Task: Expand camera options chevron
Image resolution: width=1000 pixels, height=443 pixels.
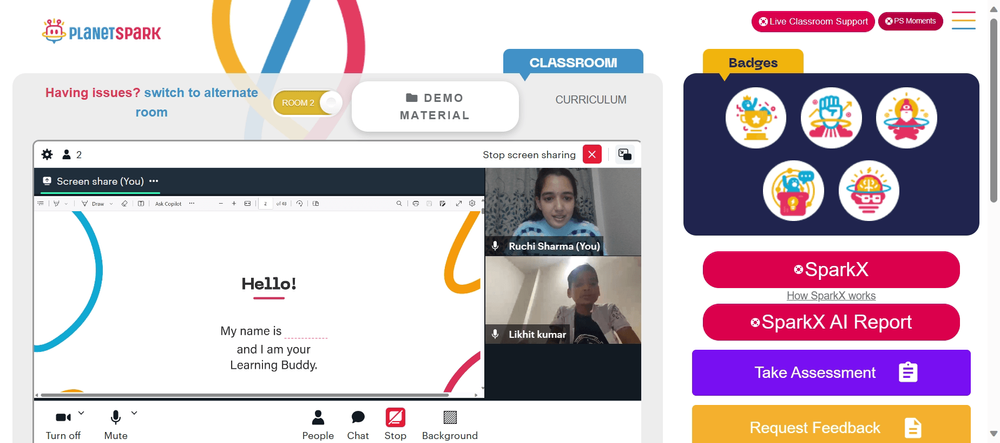Action: (81, 413)
